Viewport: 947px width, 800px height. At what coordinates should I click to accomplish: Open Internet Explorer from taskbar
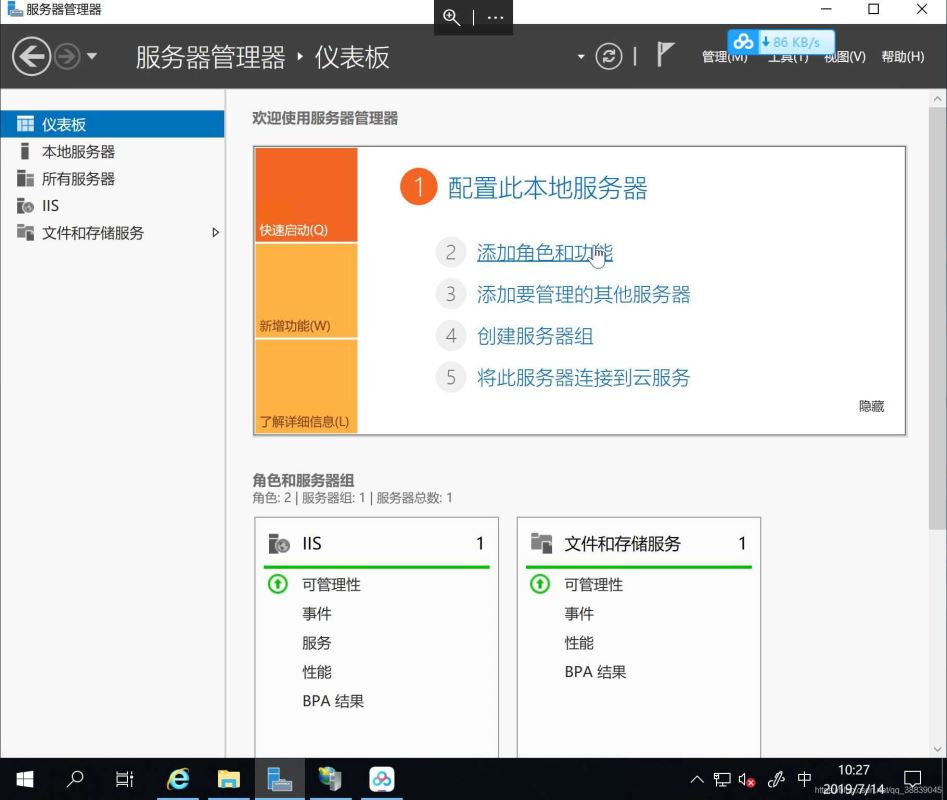[179, 779]
